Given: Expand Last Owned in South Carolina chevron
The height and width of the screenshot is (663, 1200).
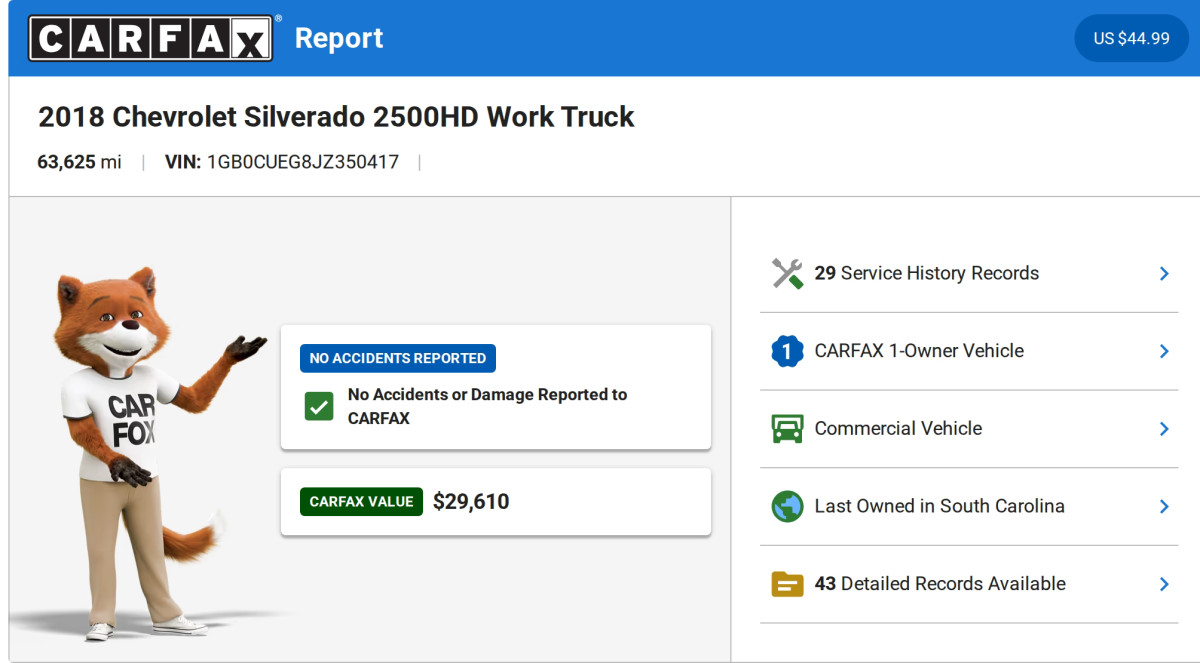Looking at the screenshot, I should pyautogui.click(x=1164, y=506).
